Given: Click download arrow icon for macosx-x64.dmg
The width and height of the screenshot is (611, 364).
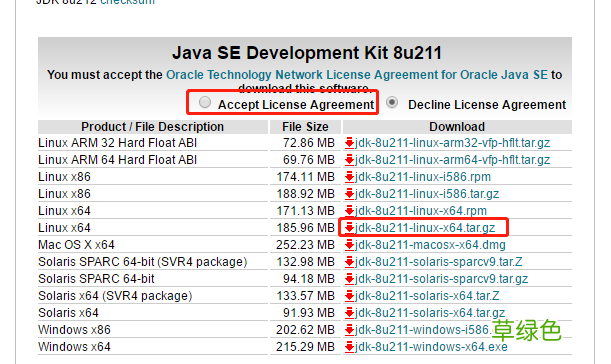Looking at the screenshot, I should [350, 245].
